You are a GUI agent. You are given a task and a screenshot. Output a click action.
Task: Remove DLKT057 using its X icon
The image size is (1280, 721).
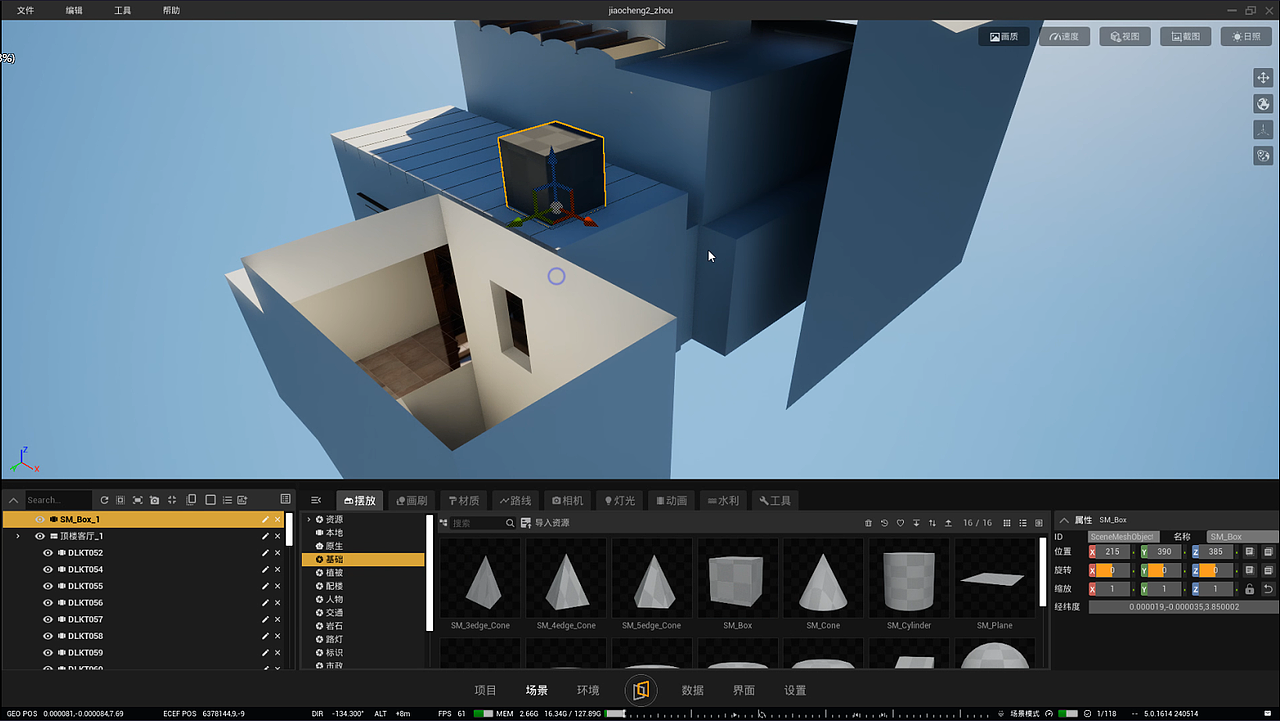[278, 620]
